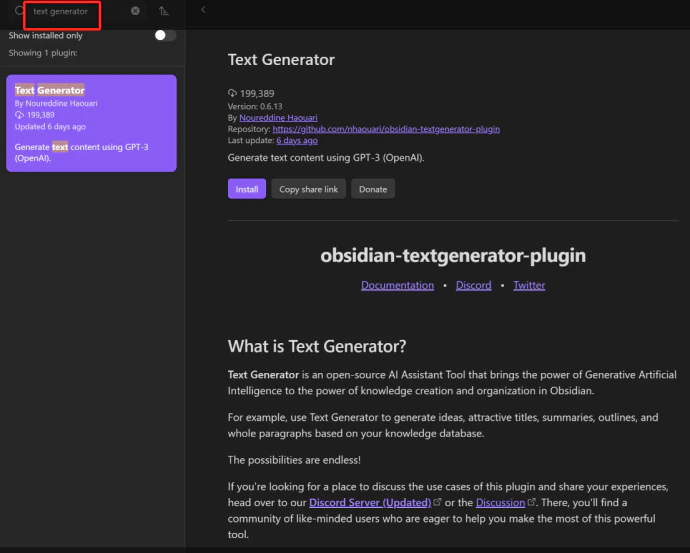The width and height of the screenshot is (690, 553).
Task: Toggle Show installed only switch
Action: (x=165, y=35)
